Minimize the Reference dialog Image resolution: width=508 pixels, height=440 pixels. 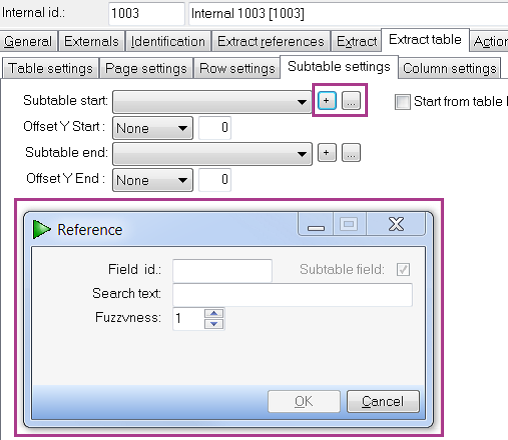(x=316, y=225)
